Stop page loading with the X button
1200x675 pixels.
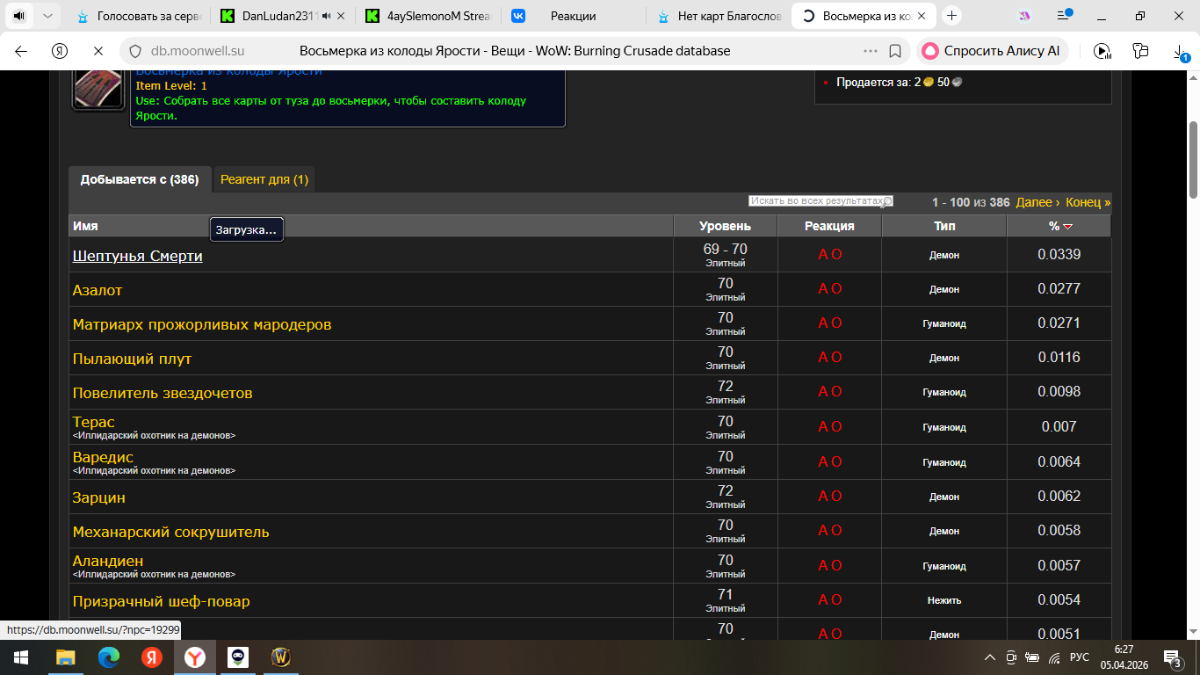click(97, 51)
